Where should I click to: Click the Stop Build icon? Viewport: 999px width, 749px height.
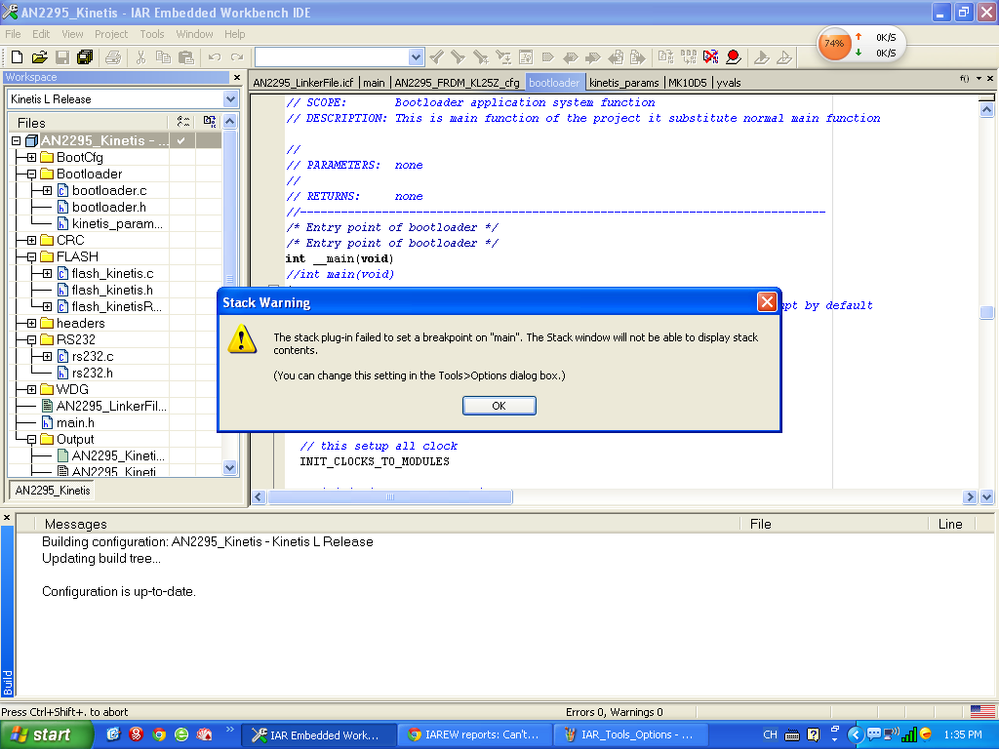pos(710,57)
